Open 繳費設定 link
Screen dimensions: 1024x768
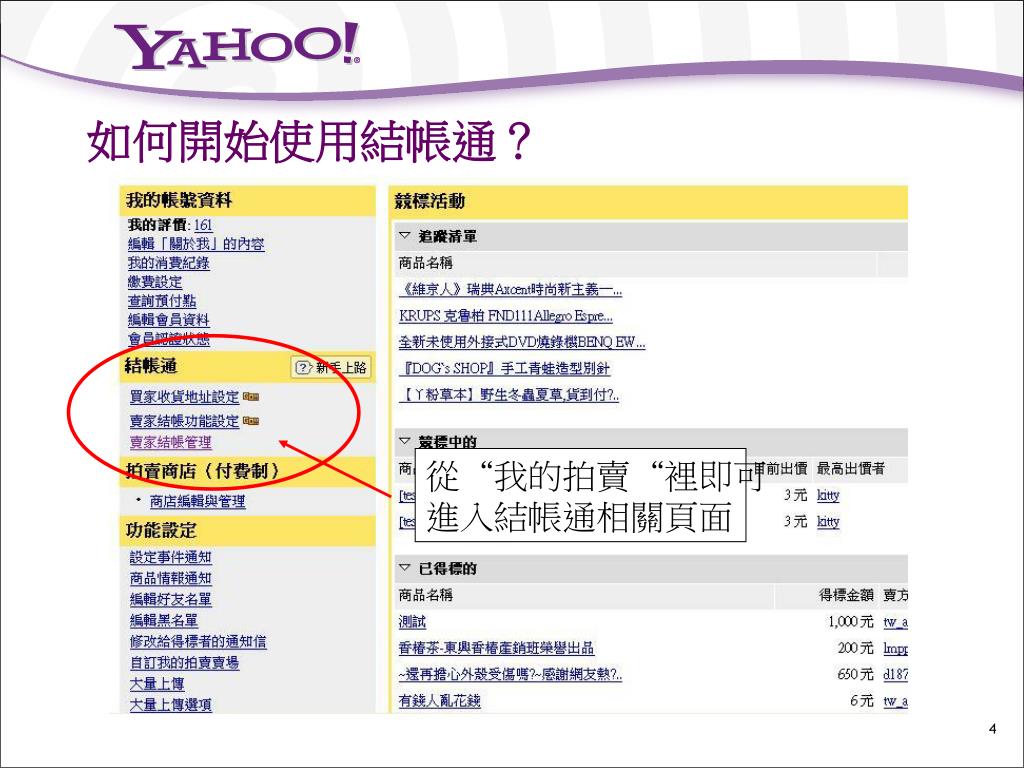[x=155, y=282]
